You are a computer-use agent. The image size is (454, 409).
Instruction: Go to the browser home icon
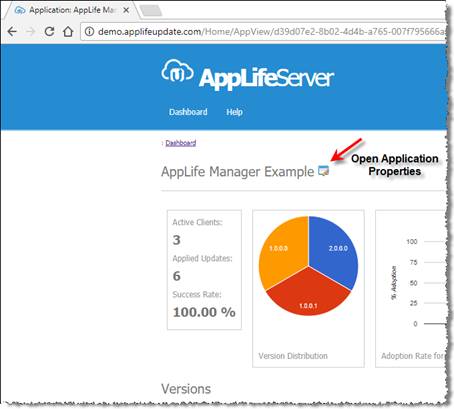coord(68,32)
